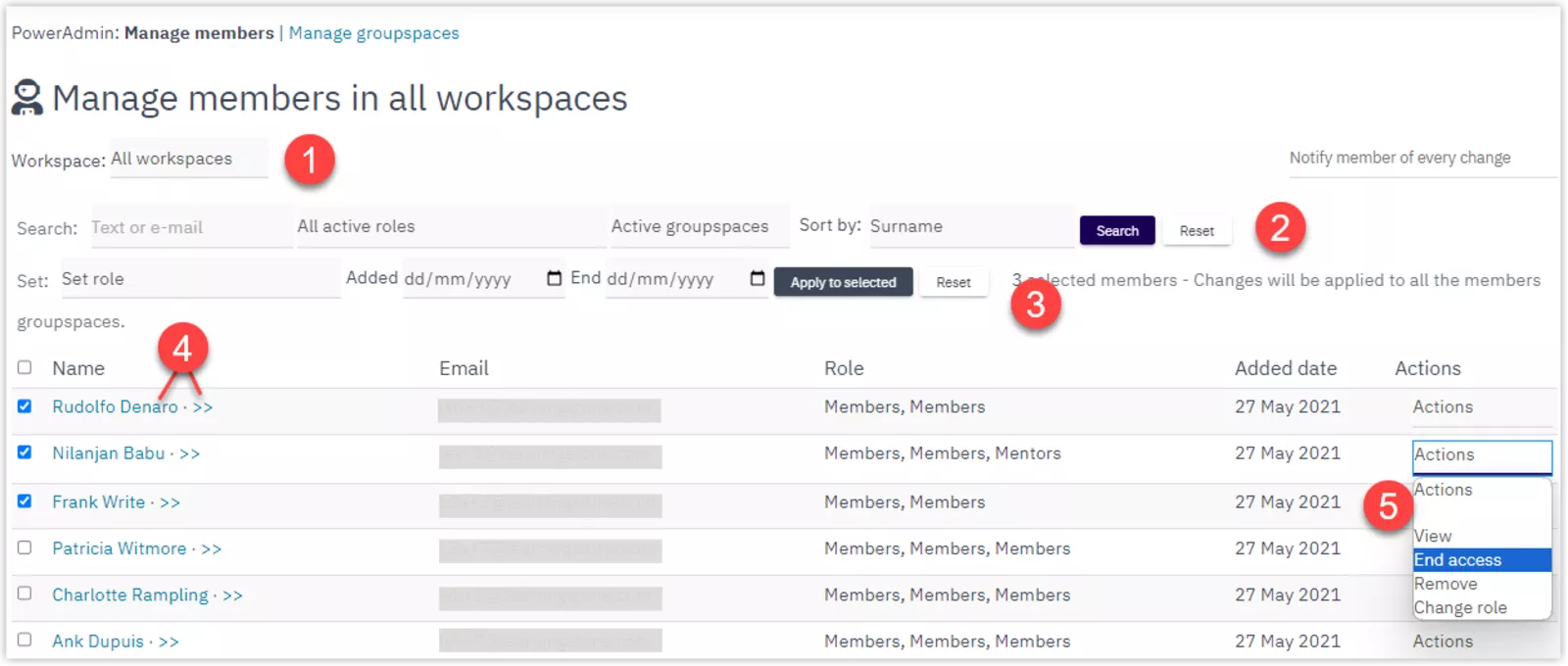The height and width of the screenshot is (666, 1568).
Task: Click the Actions column header
Action: 1428,368
